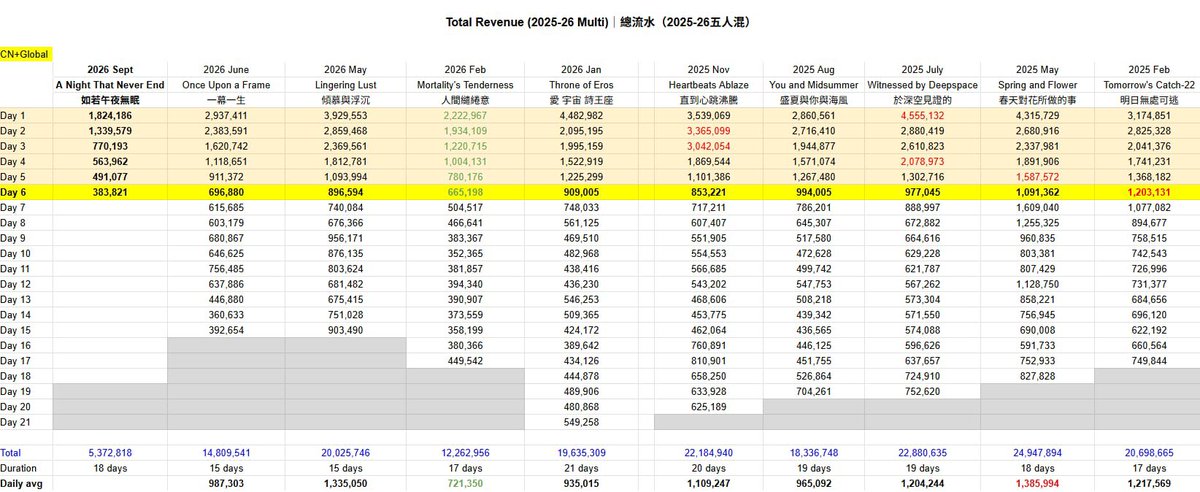The width and height of the screenshot is (1200, 492).
Task: Click the 'Once Upon a Frame' header
Action: pyautogui.click(x=226, y=85)
